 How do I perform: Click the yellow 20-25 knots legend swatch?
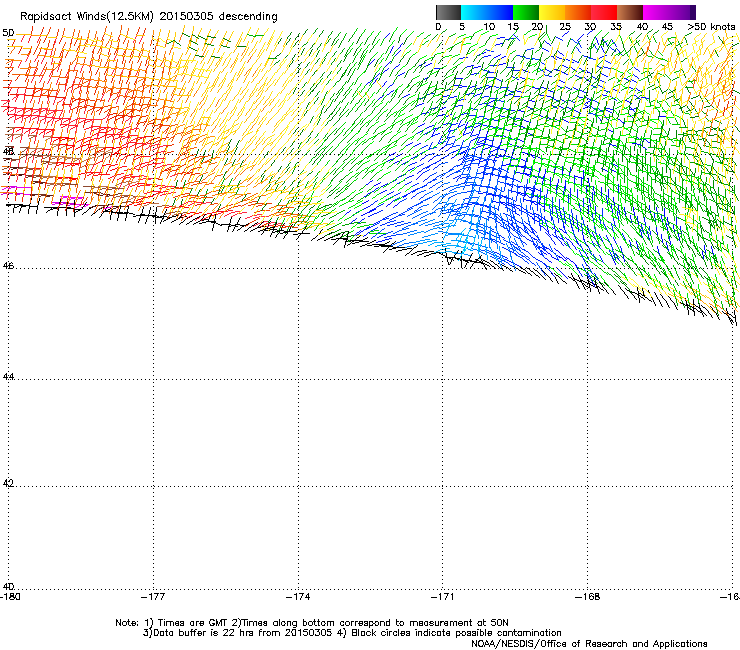552,12
